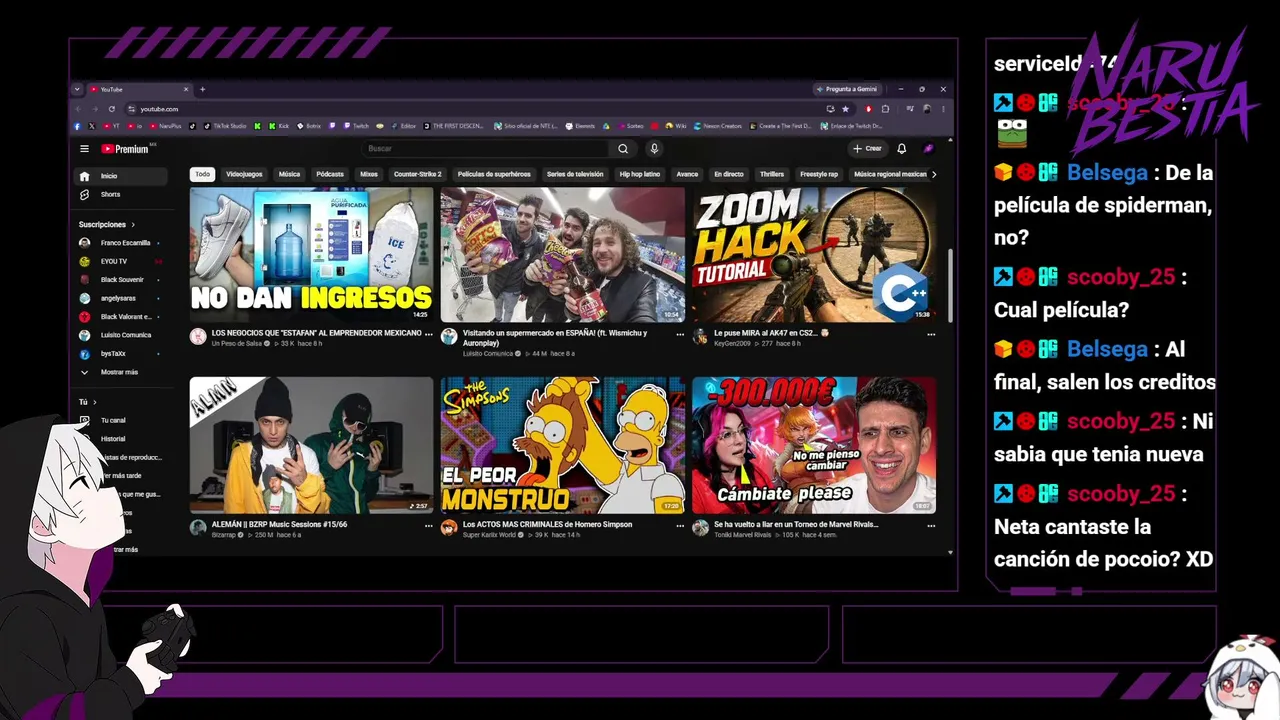Start voice search with the microphone icon
This screenshot has height=720, width=1280.
coord(654,149)
